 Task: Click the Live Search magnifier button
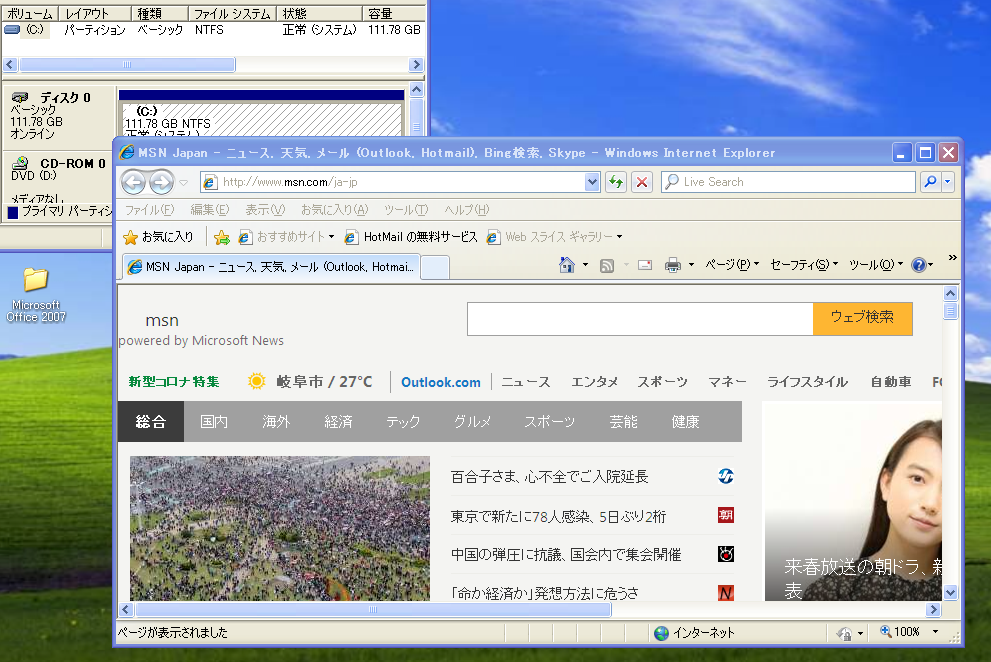pyautogui.click(x=930, y=182)
